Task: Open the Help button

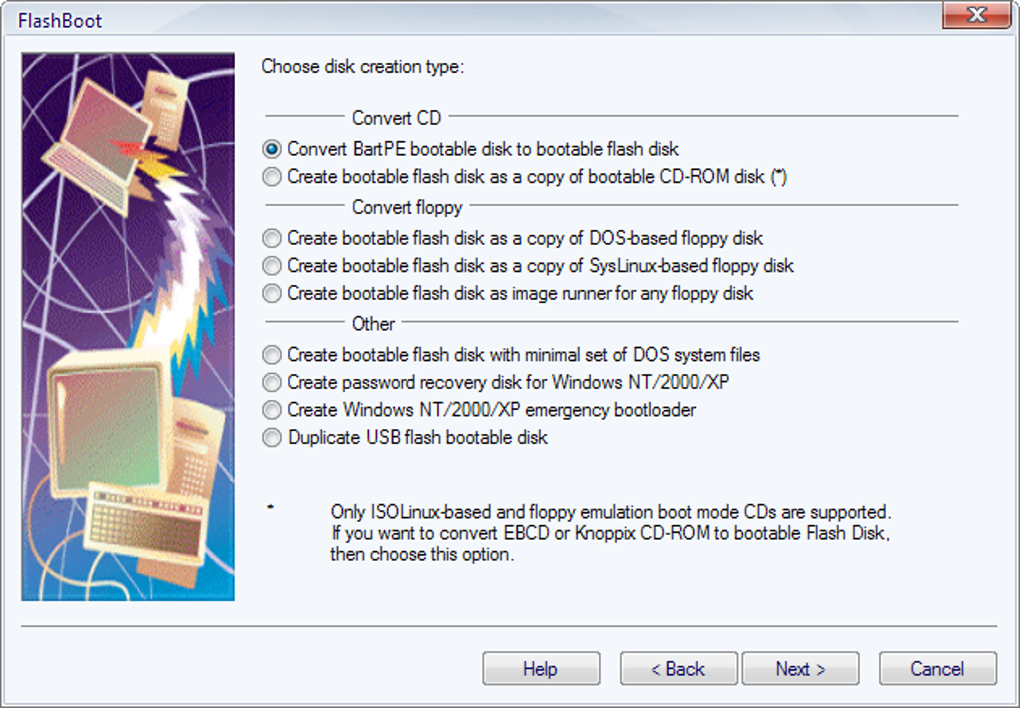Action: (x=541, y=668)
